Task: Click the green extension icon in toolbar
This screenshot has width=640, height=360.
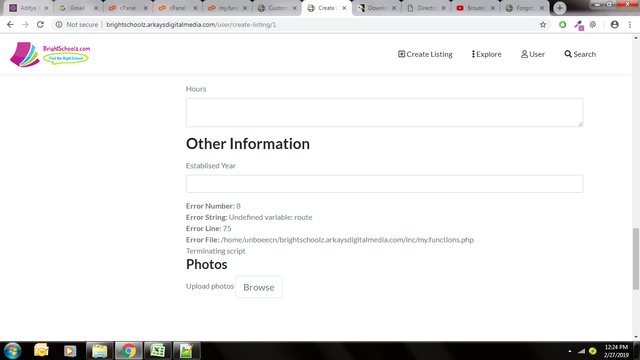Action: click(562, 24)
